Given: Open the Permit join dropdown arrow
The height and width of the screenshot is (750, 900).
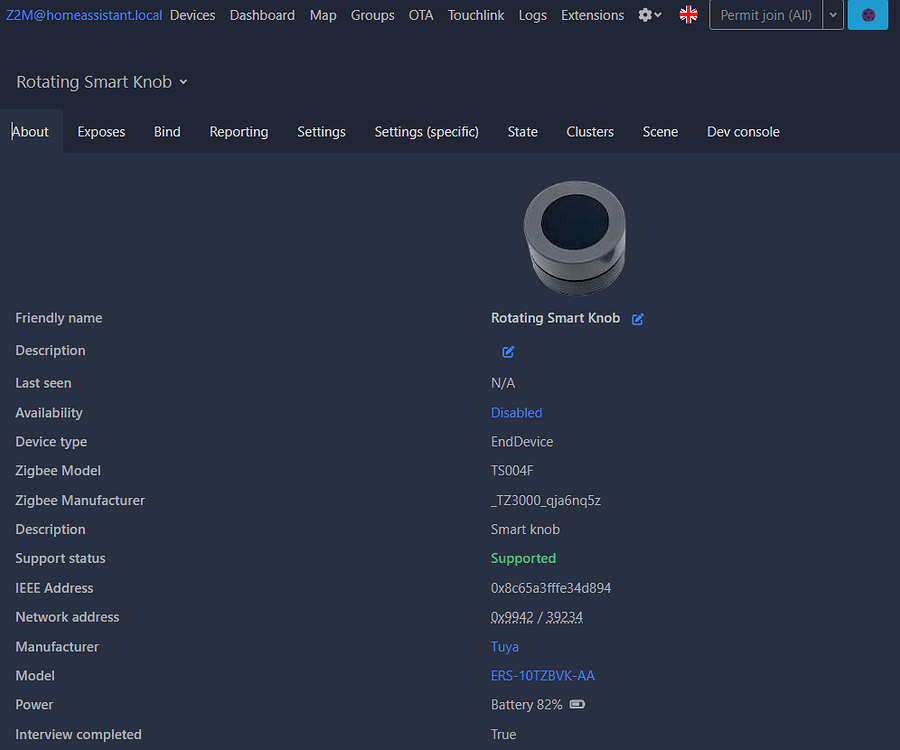Looking at the screenshot, I should 833,15.
